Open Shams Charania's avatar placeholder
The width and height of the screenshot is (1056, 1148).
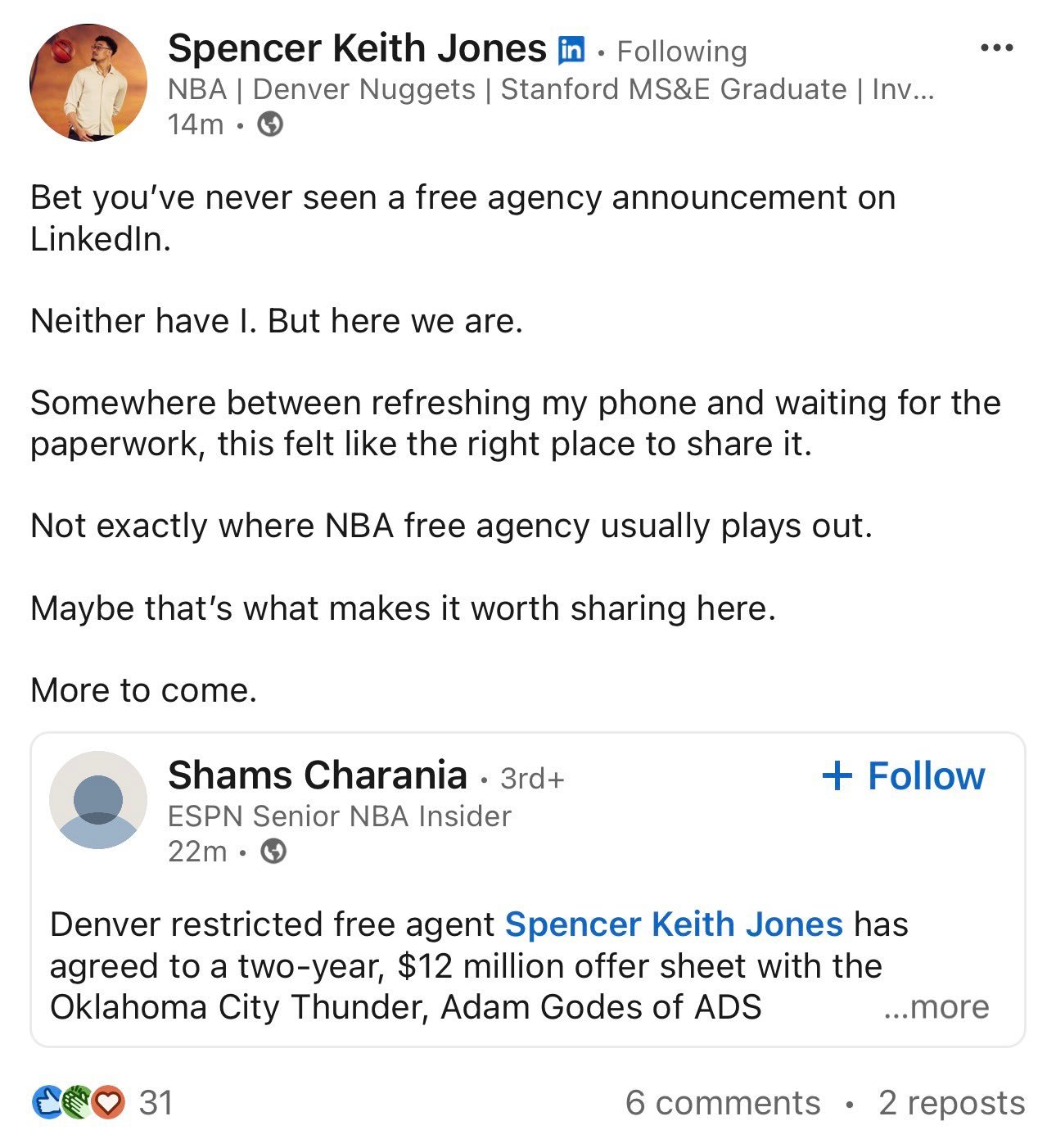click(98, 800)
